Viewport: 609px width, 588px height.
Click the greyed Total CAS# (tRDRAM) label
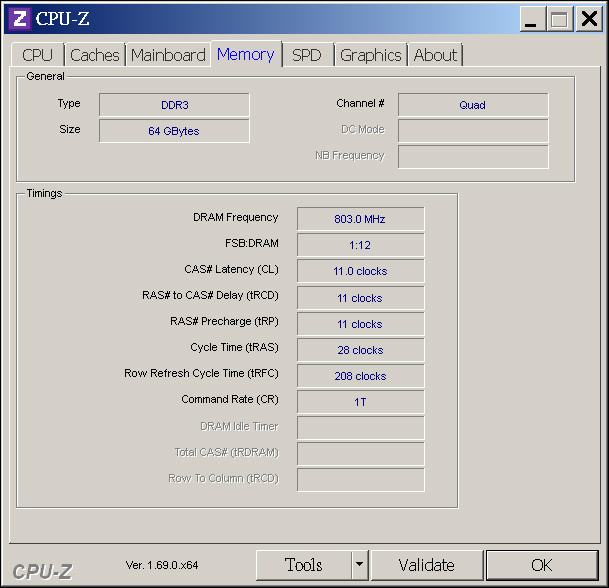click(x=227, y=452)
